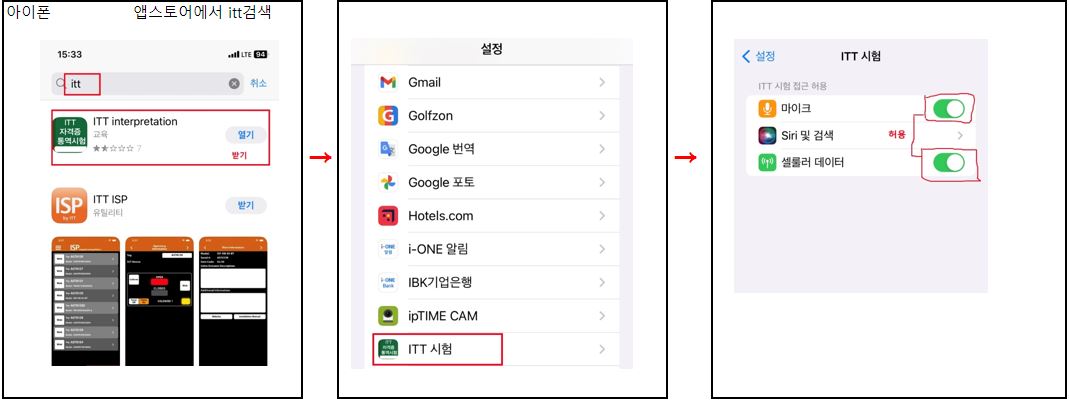Open the Hotels.com red icon
Screen dimensions: 1069x400
click(x=387, y=216)
